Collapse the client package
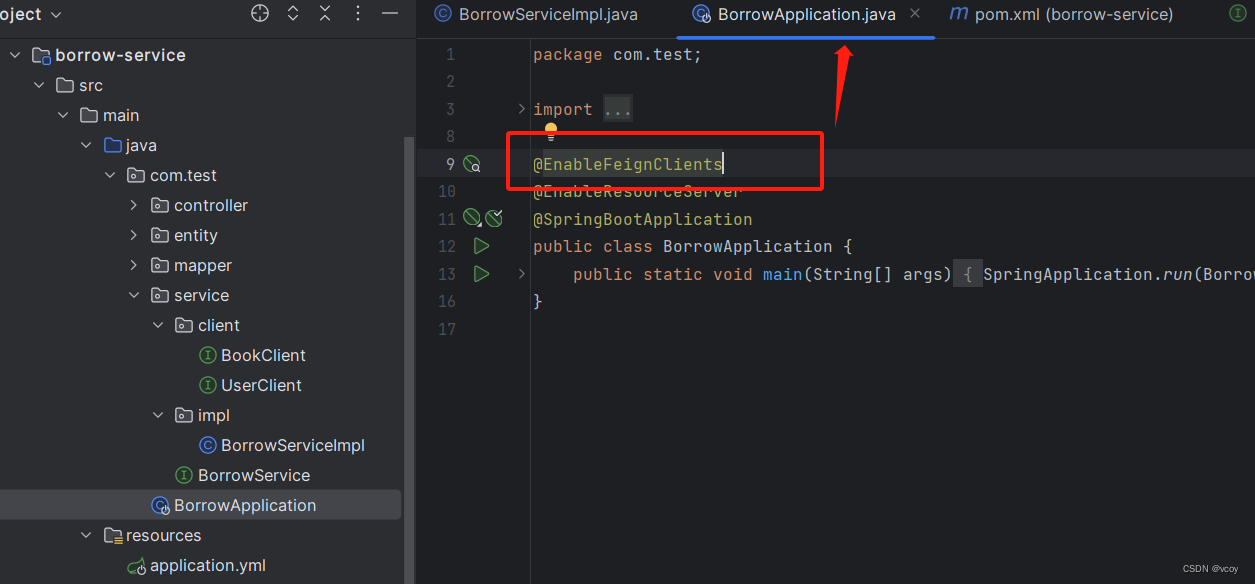1255x584 pixels. 158,325
